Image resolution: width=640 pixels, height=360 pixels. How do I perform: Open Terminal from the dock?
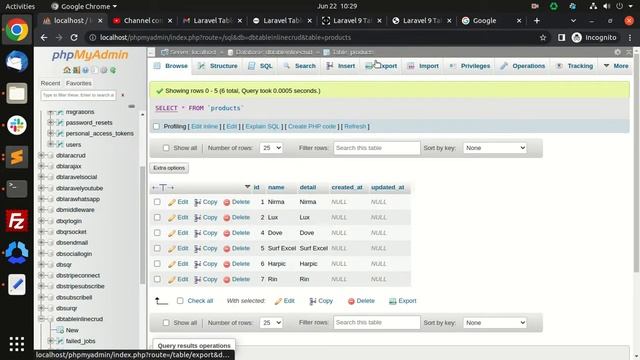(17, 189)
